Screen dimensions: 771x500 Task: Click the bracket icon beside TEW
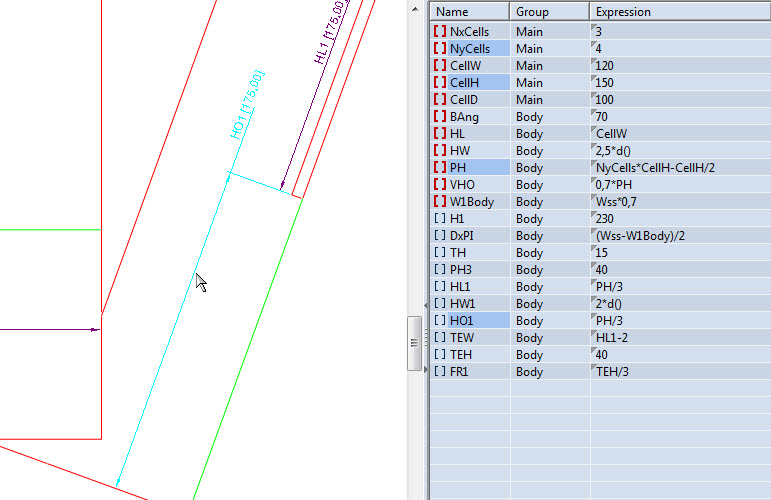tap(440, 338)
